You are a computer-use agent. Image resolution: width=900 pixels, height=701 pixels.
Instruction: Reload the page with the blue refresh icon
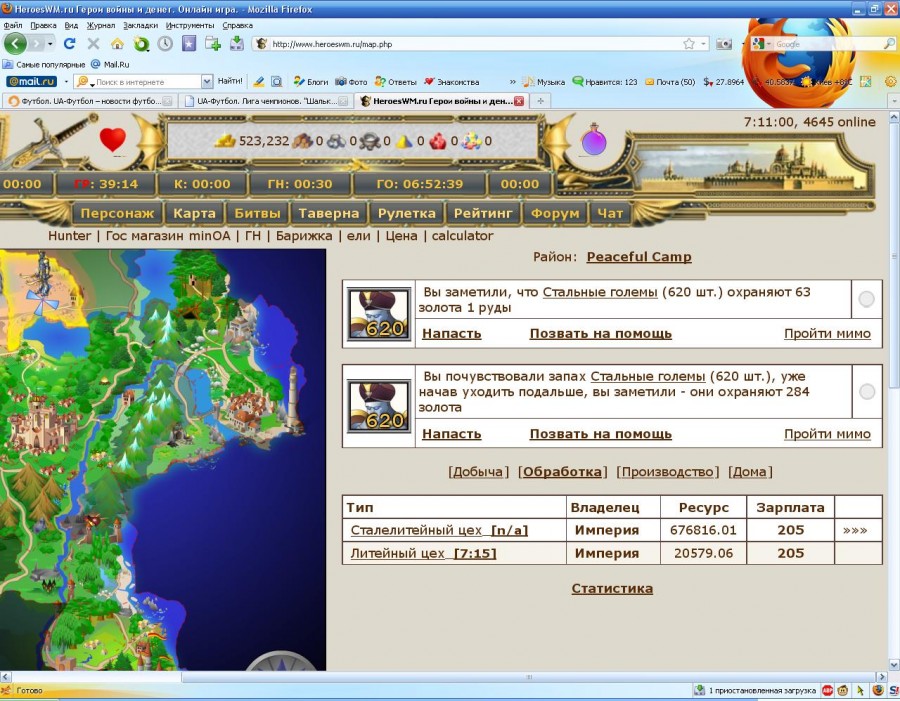click(70, 44)
